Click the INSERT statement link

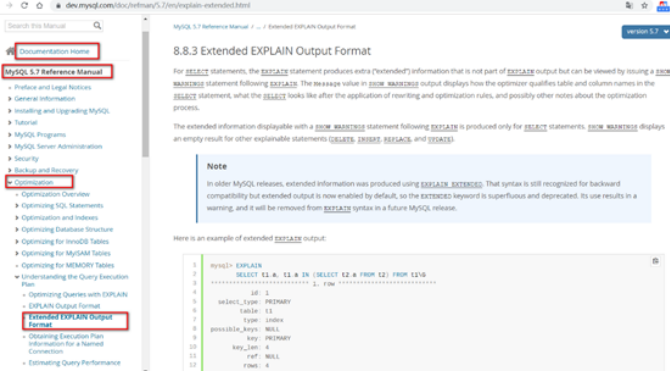click(x=369, y=139)
